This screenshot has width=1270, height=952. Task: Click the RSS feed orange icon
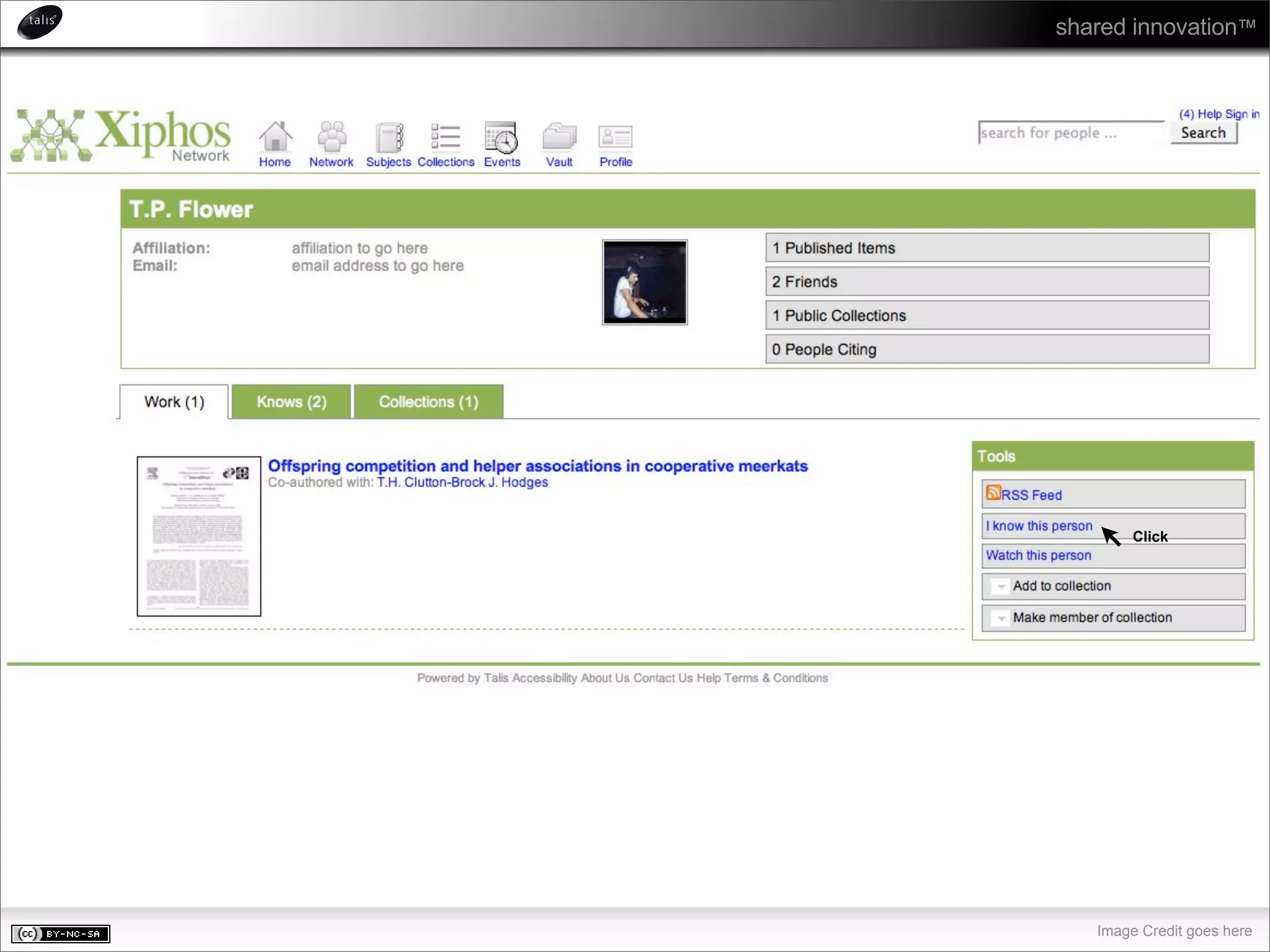993,493
